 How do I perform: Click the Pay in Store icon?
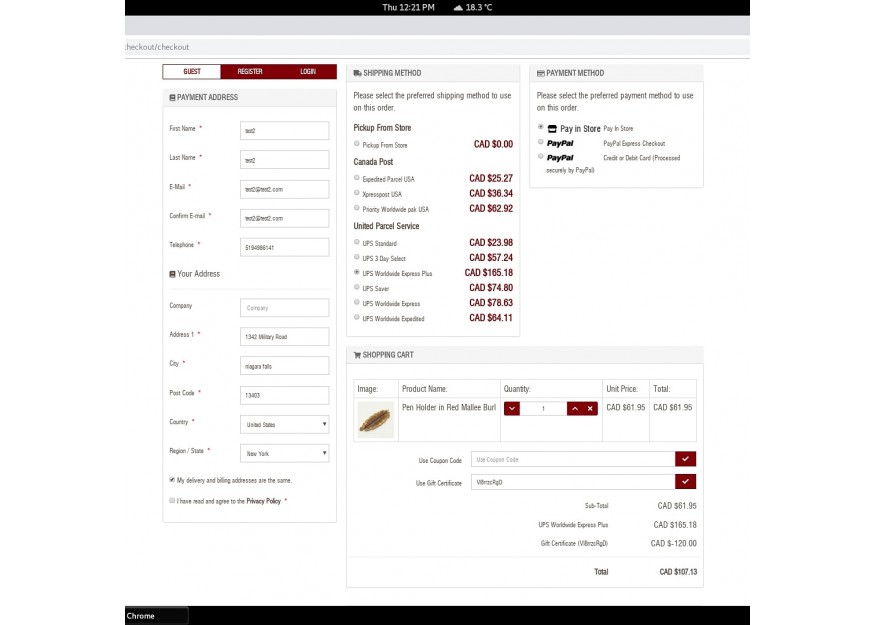[551, 129]
